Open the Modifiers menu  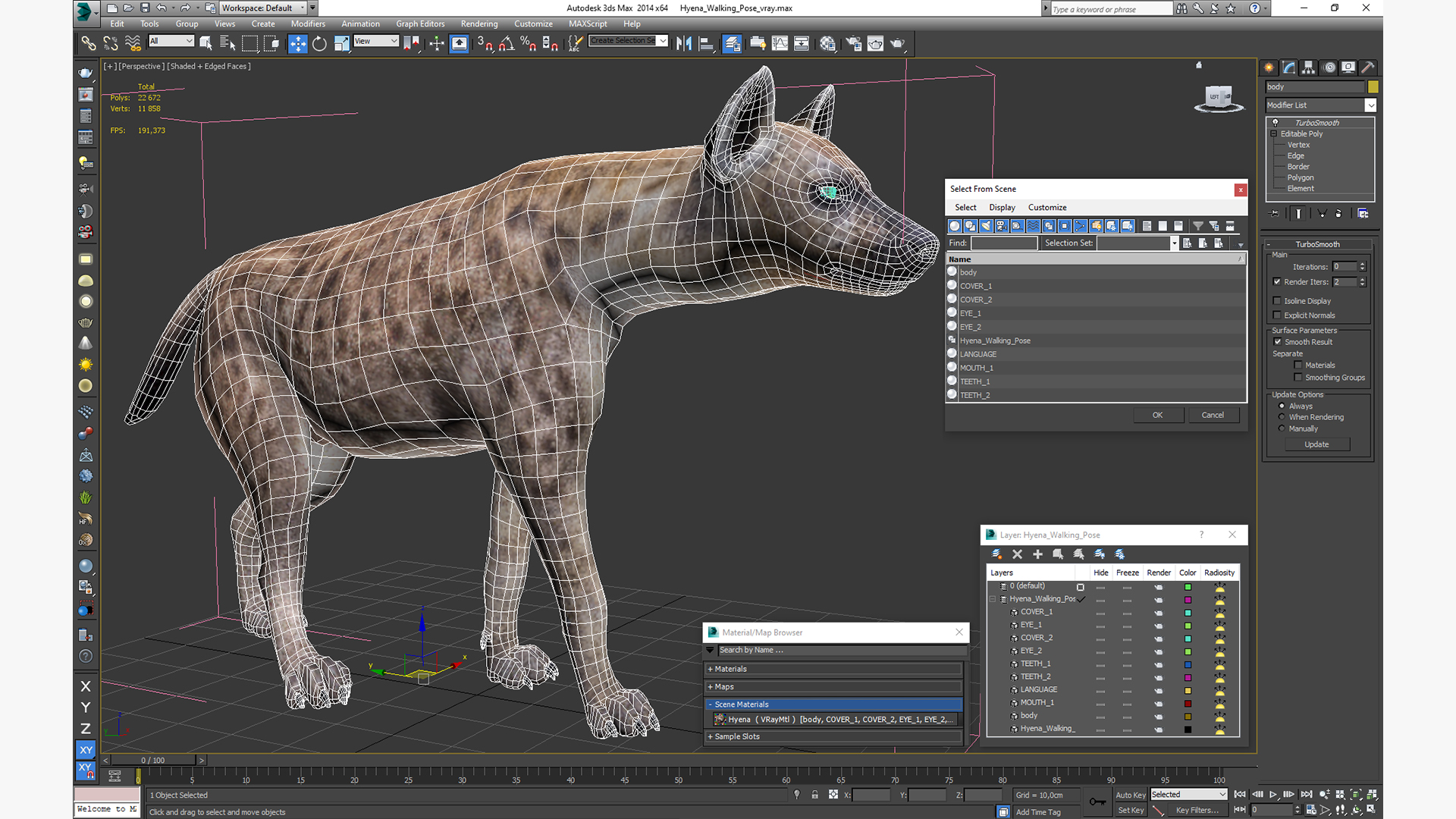click(x=308, y=24)
